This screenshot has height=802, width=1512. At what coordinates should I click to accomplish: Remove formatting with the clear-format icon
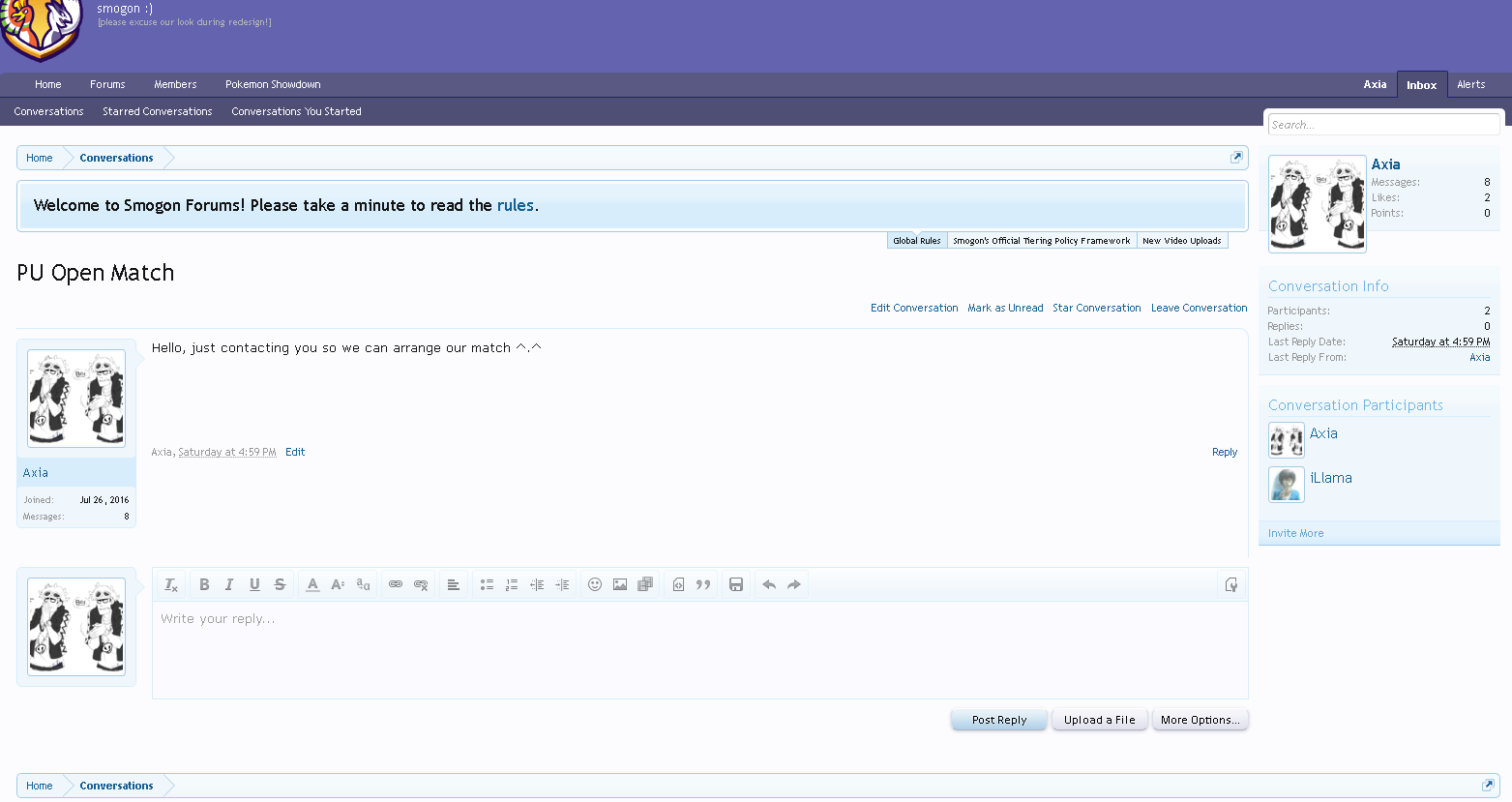[171, 584]
